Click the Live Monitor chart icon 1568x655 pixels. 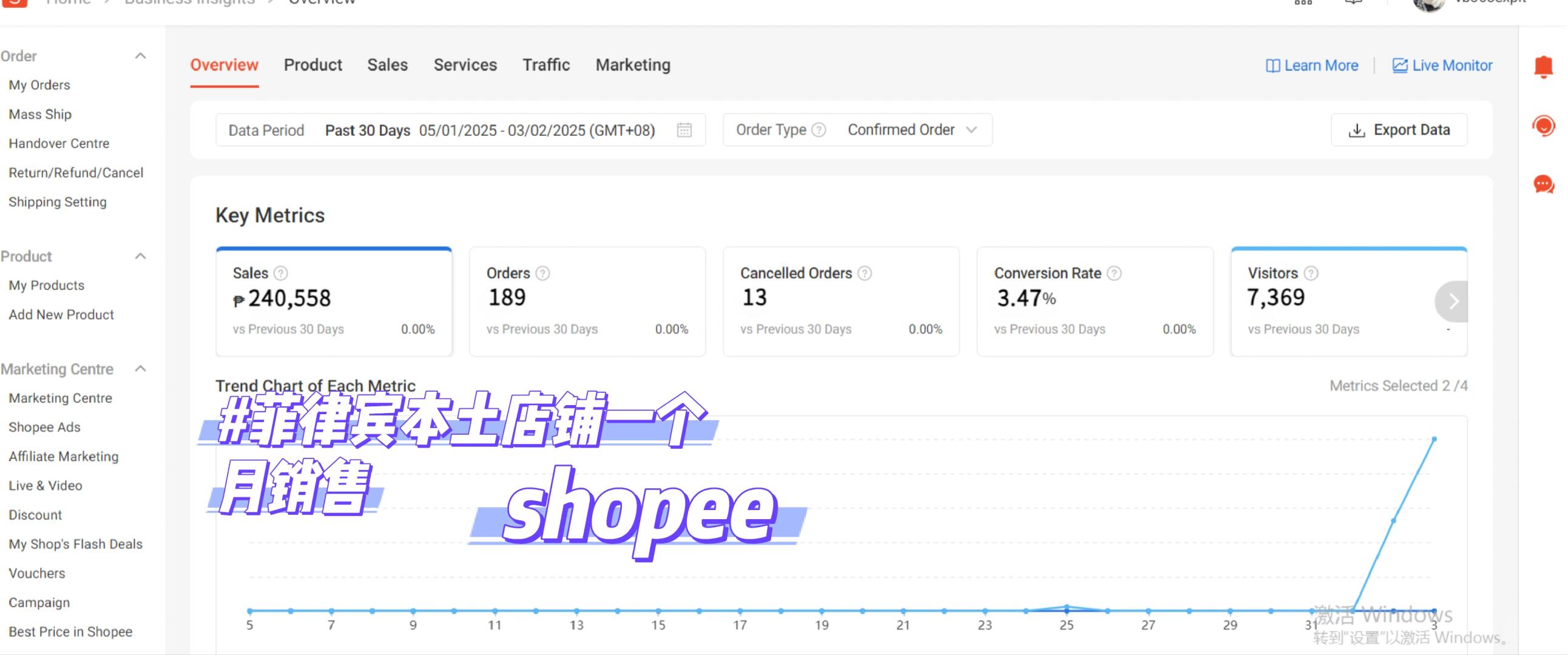(1399, 65)
